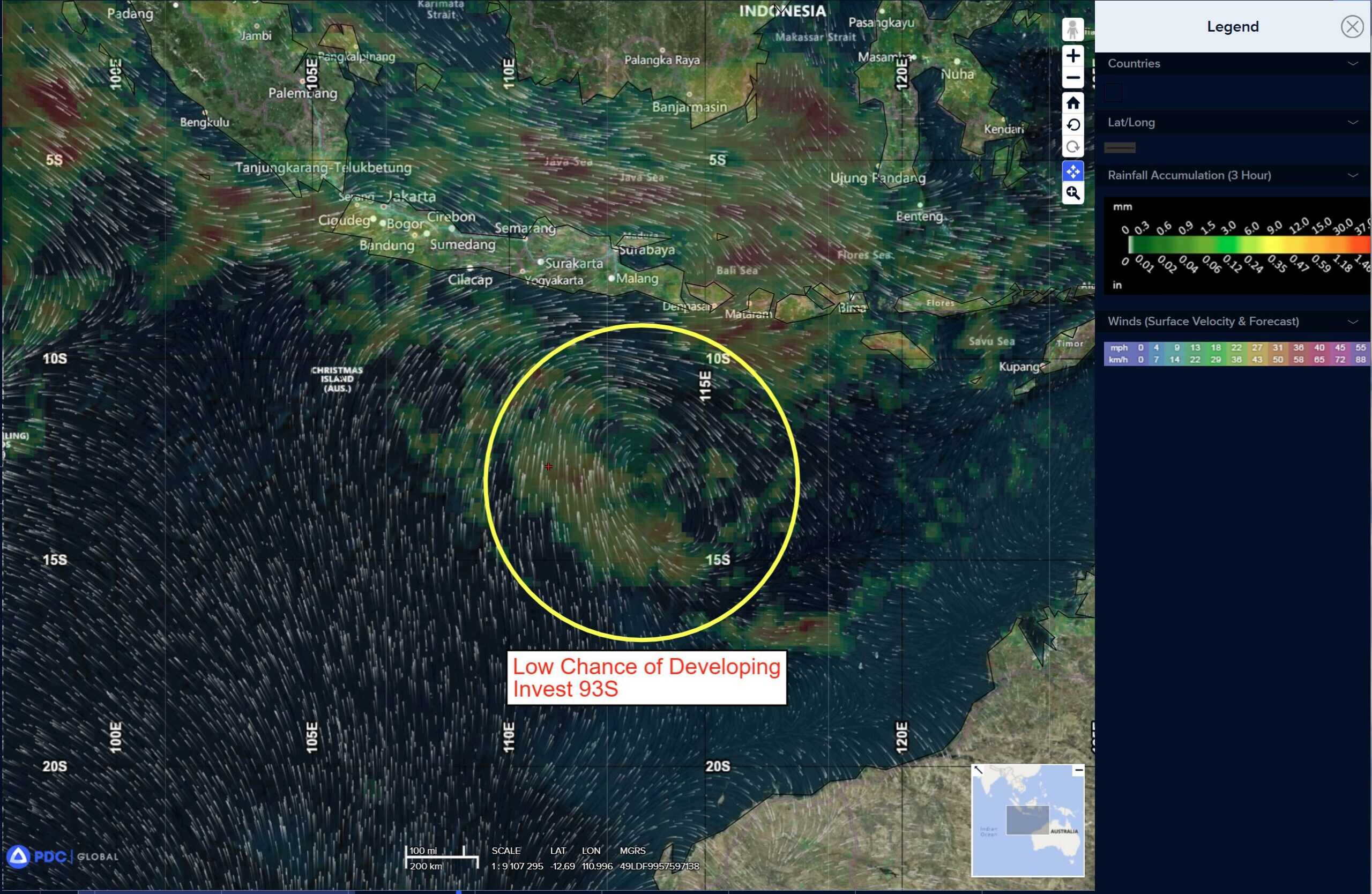Collapse the Countries legend section
1372x894 pixels.
click(x=1352, y=63)
